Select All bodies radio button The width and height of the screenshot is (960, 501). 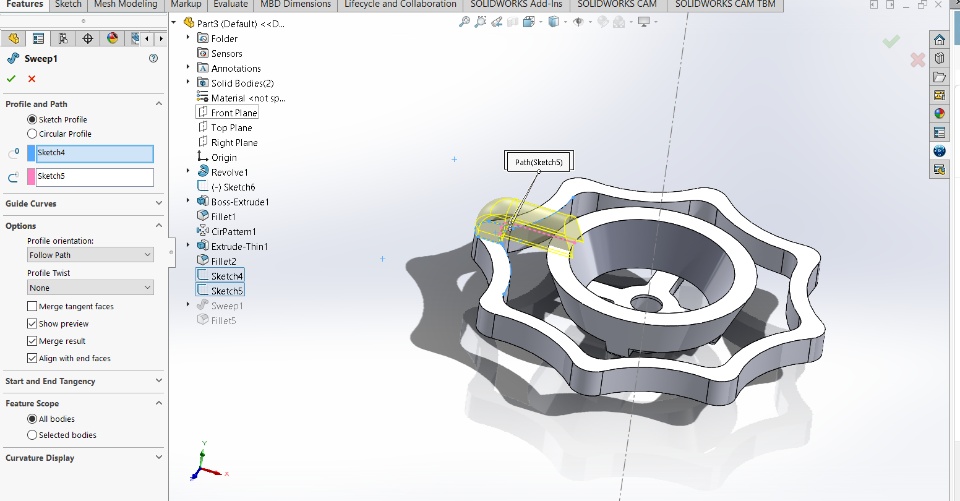(x=32, y=419)
